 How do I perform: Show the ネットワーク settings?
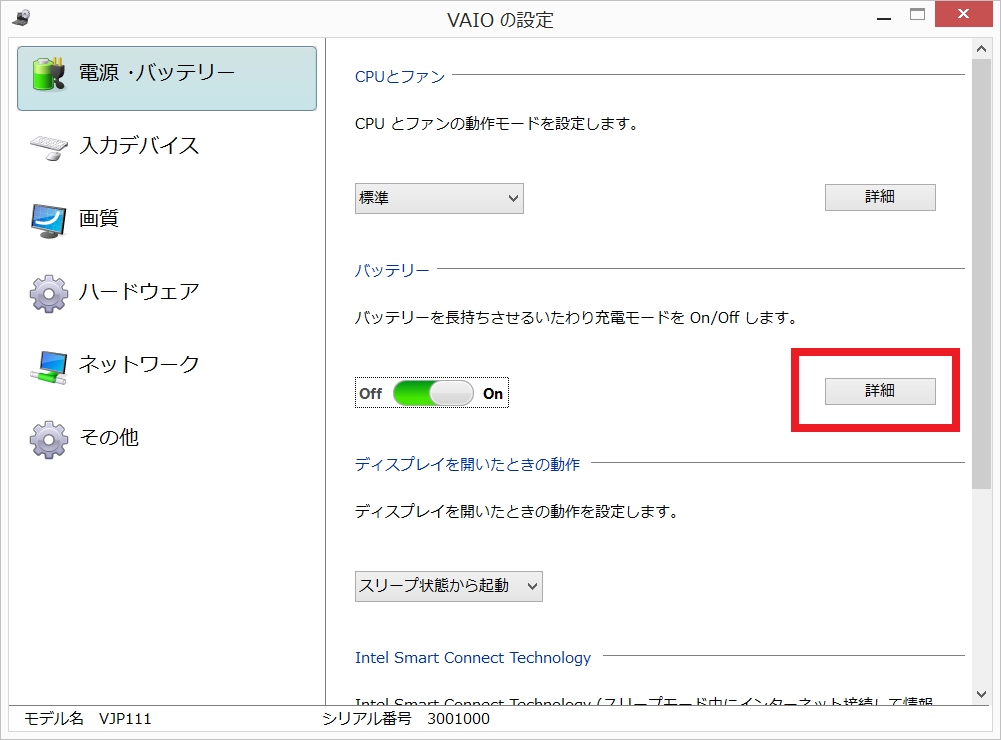(x=167, y=365)
